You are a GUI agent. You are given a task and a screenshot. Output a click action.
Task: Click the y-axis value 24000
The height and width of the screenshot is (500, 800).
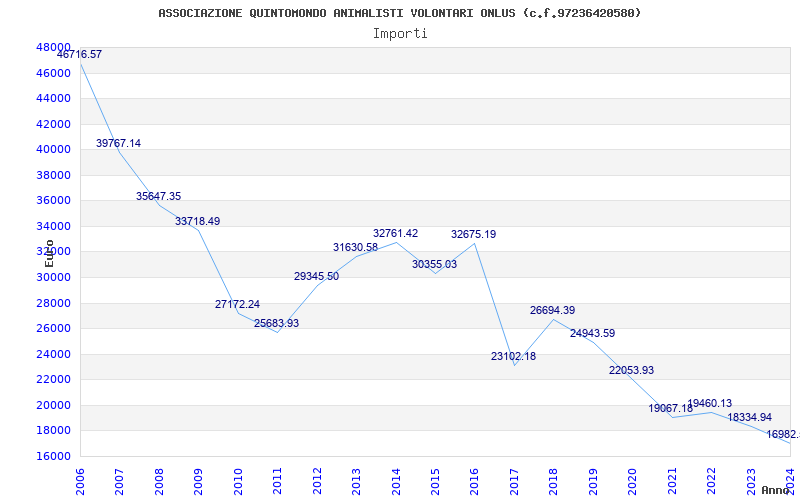[x=53, y=355]
